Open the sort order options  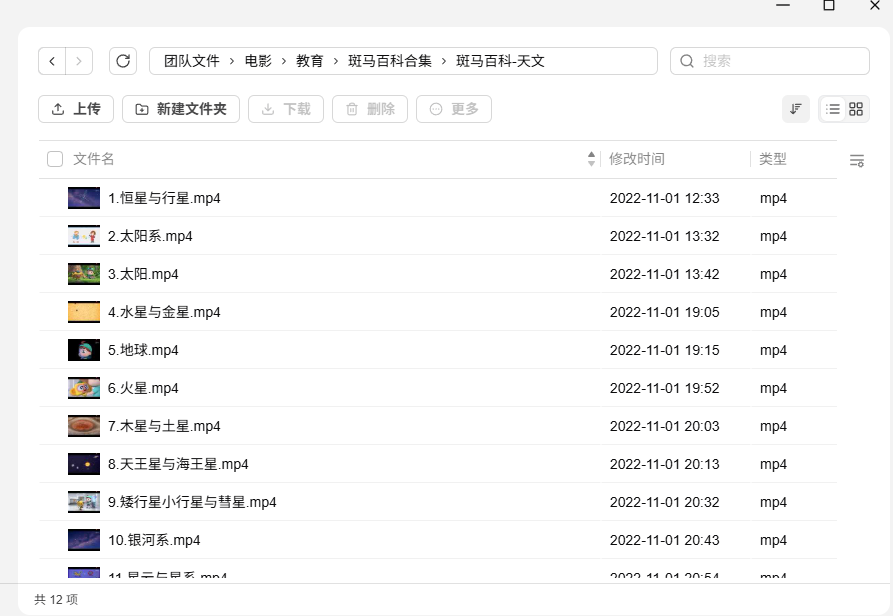796,109
